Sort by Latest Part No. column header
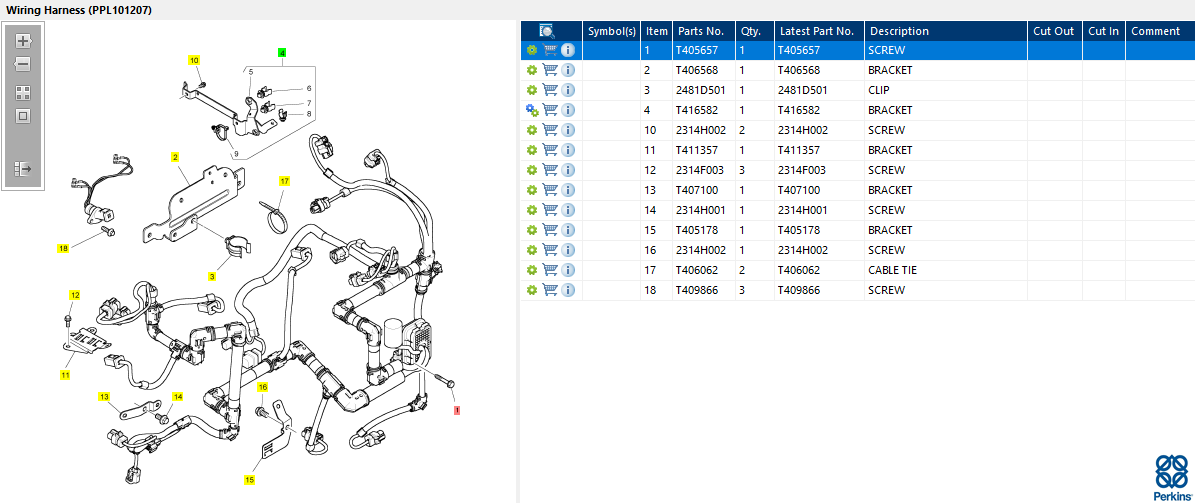Image resolution: width=1195 pixels, height=503 pixels. click(x=819, y=30)
